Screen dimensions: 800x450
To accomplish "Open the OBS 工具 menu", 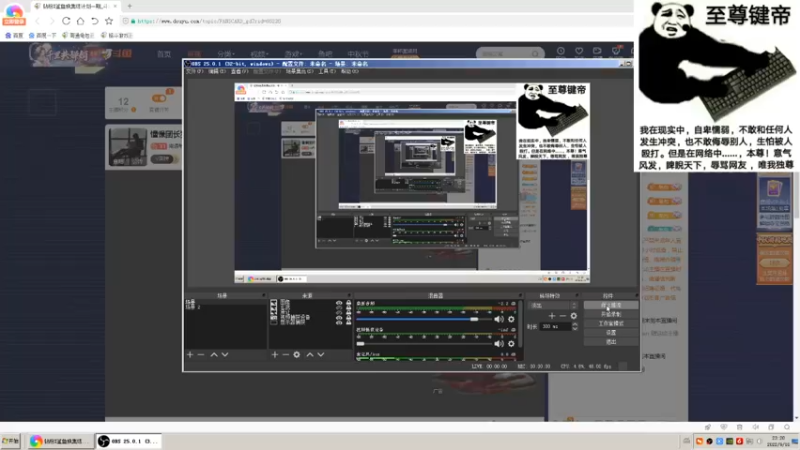I will pos(327,71).
